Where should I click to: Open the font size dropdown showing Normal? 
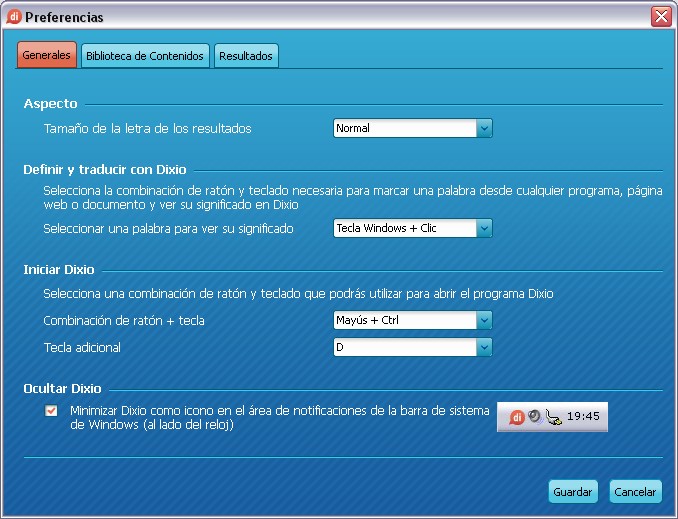coord(413,128)
